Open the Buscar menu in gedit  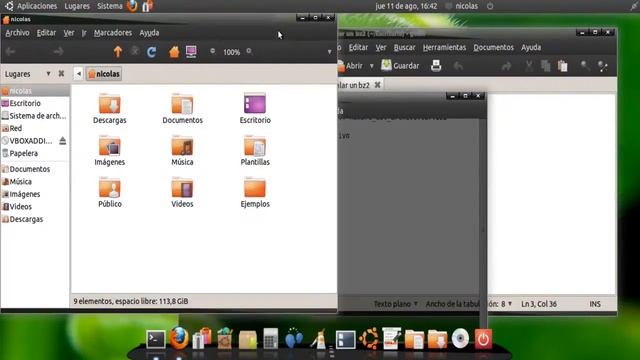404,47
